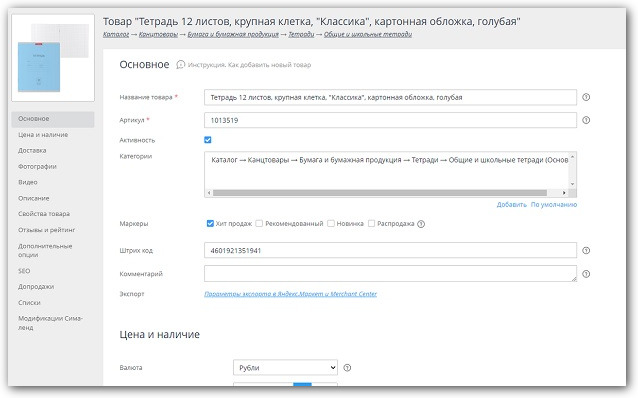Image resolution: width=638 pixels, height=398 pixels.
Task: Click the Канцтовары breadcrumb link
Action: click(x=158, y=34)
